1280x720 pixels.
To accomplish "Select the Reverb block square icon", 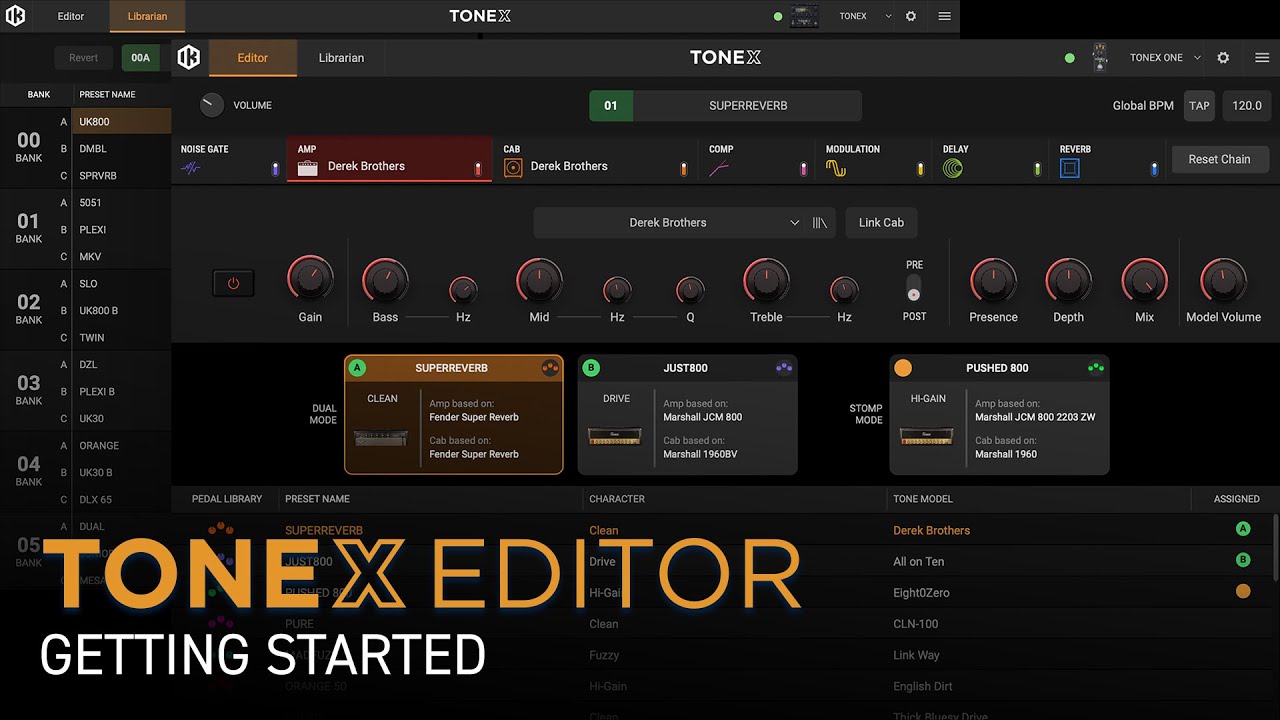I will [x=1070, y=169].
